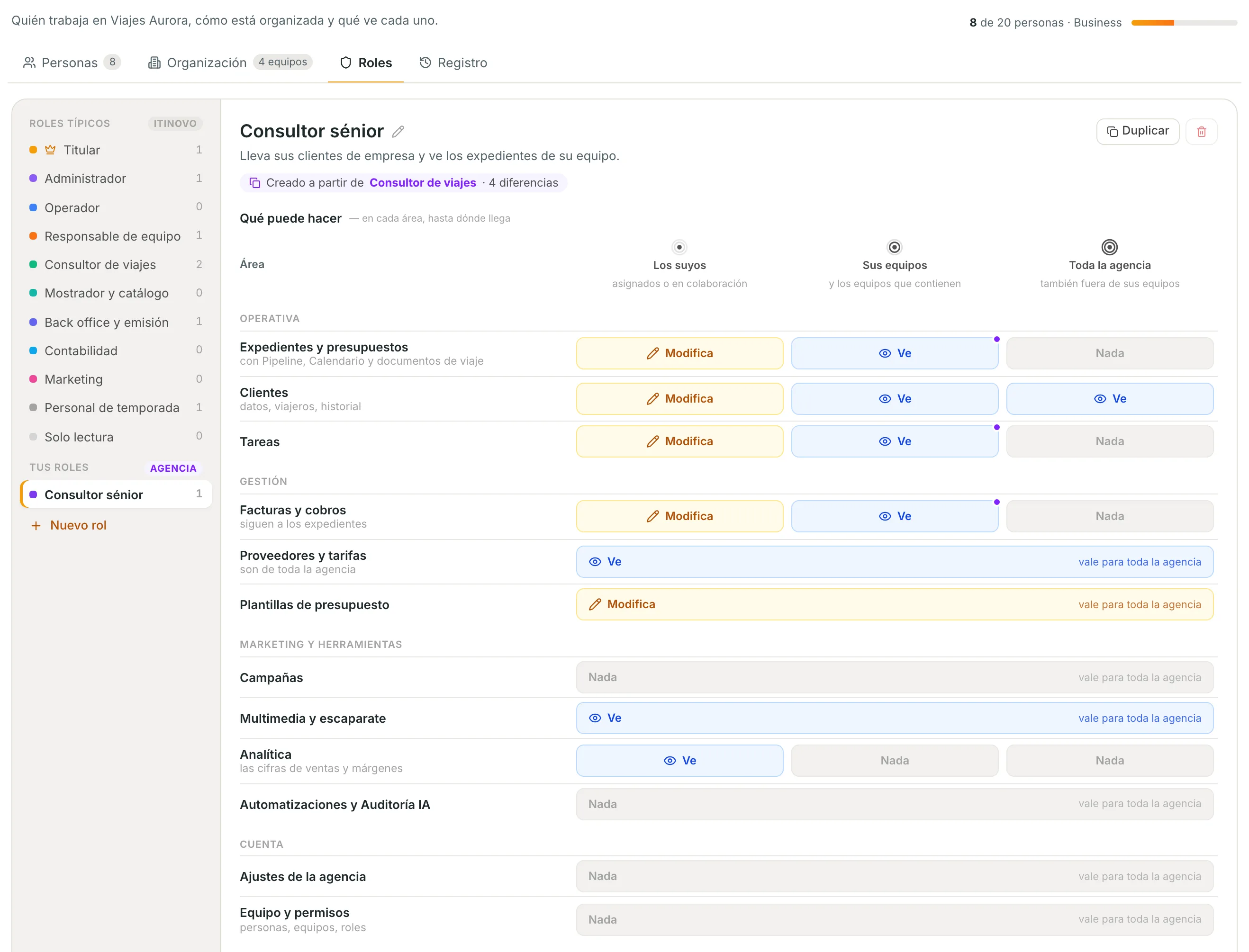Select the Contabilidad role
This screenshot has width=1249, height=952.
pos(116,350)
